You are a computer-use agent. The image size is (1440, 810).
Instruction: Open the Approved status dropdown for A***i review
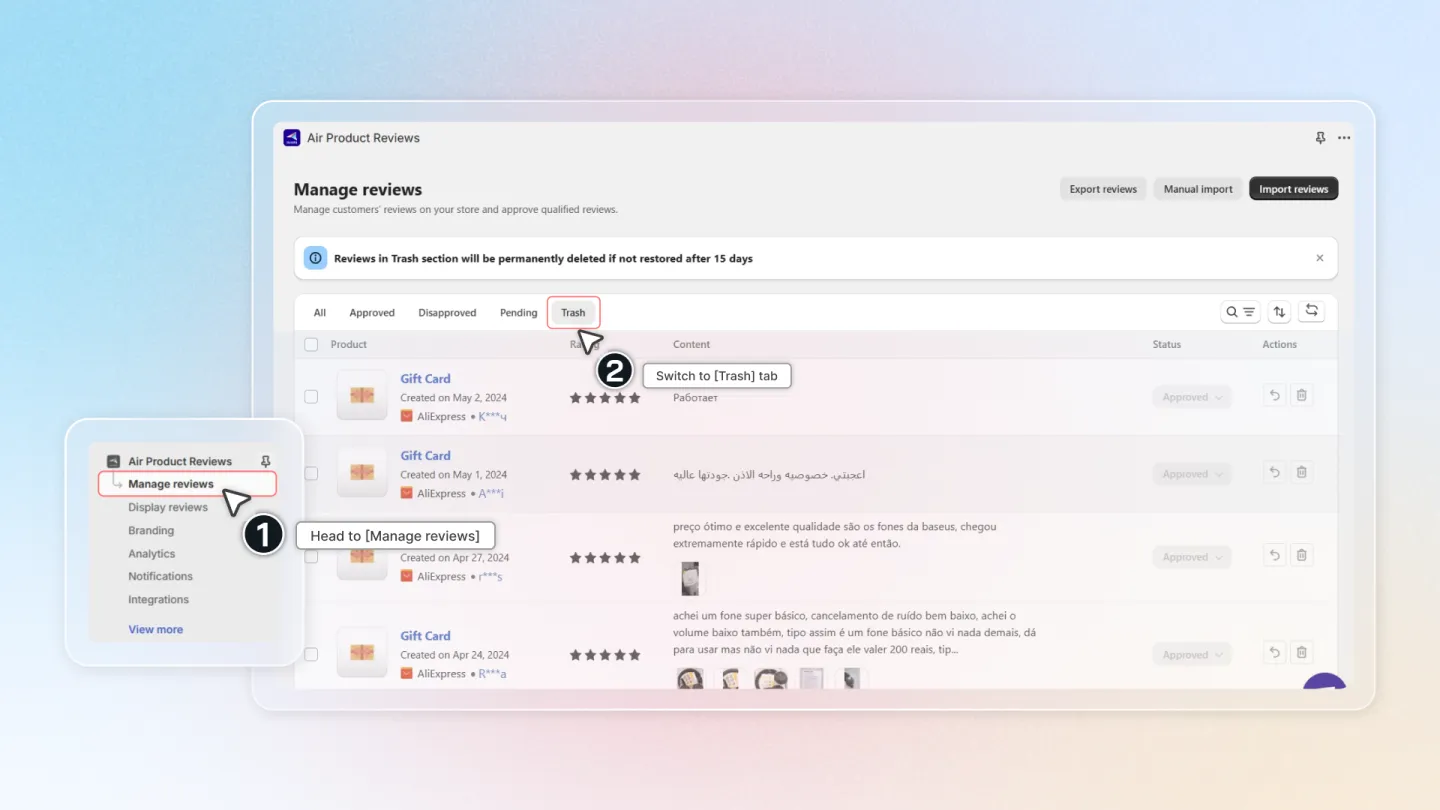(1192, 474)
